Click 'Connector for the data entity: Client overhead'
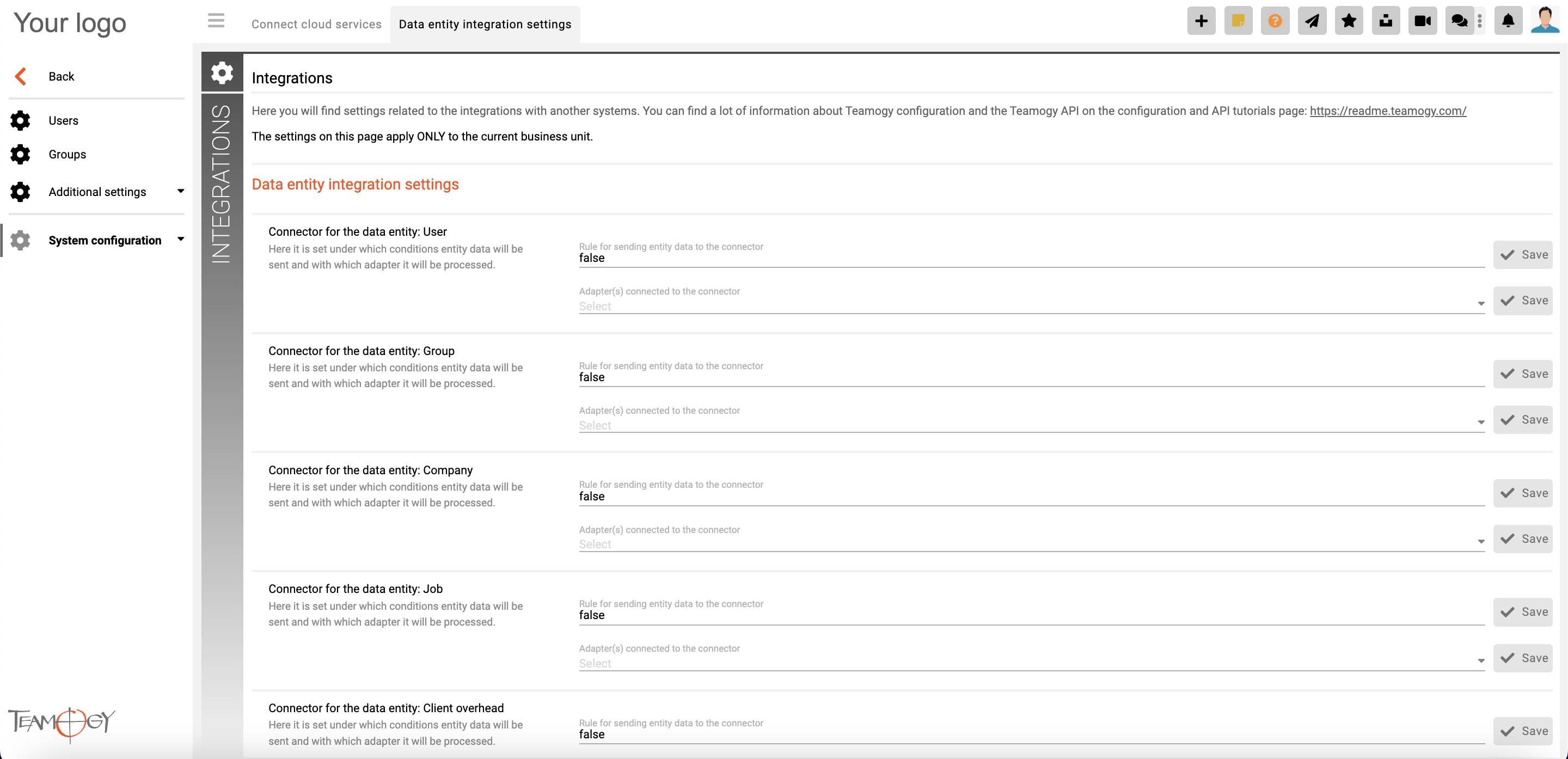This screenshot has height=759, width=1568. tap(386, 708)
